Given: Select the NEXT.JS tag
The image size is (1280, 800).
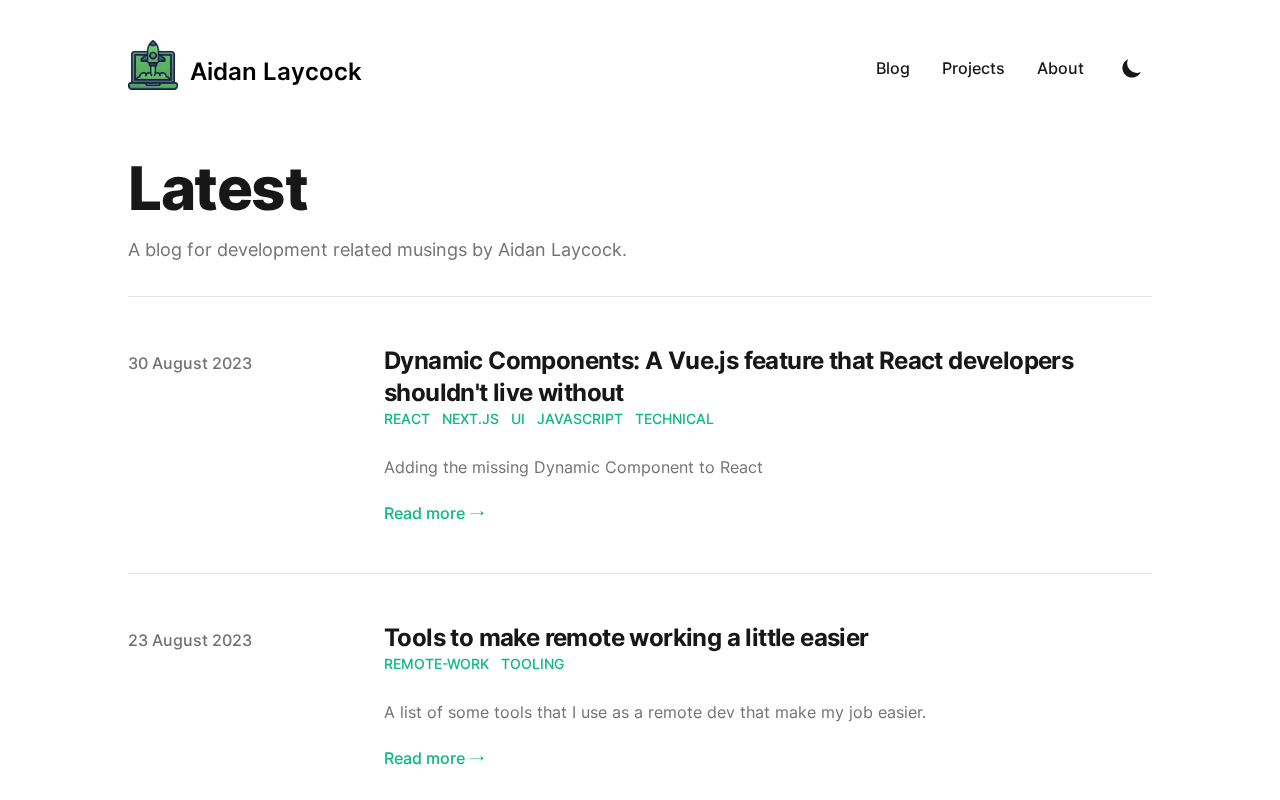Looking at the screenshot, I should [x=470, y=419].
